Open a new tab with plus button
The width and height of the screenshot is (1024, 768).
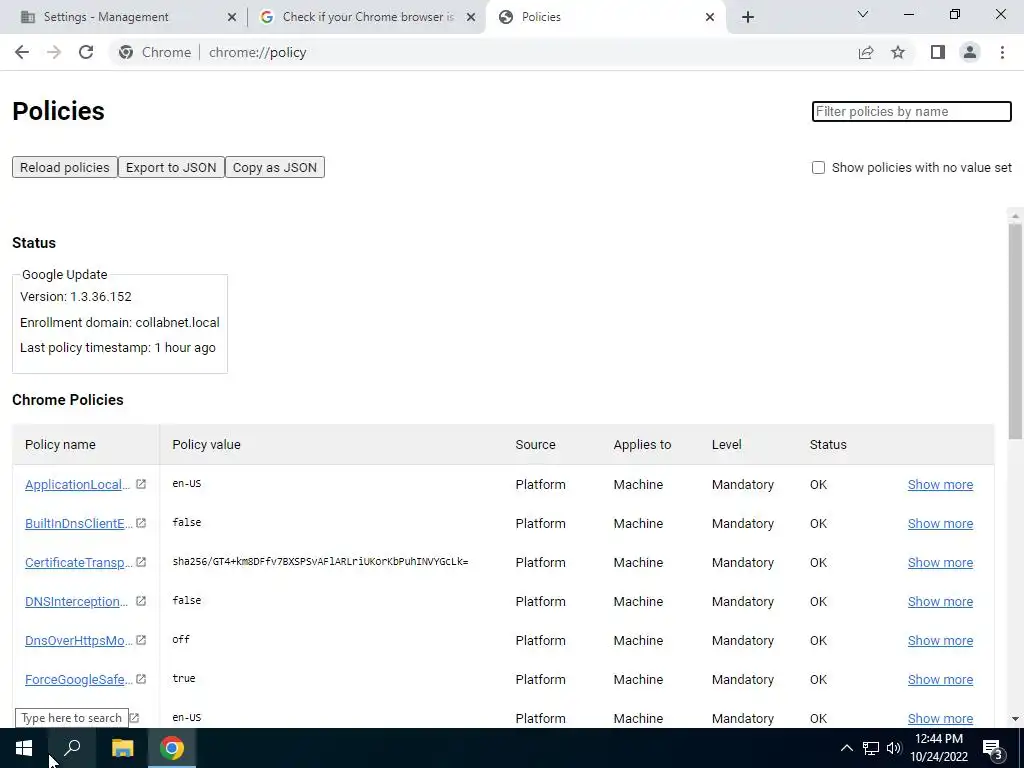coord(748,17)
